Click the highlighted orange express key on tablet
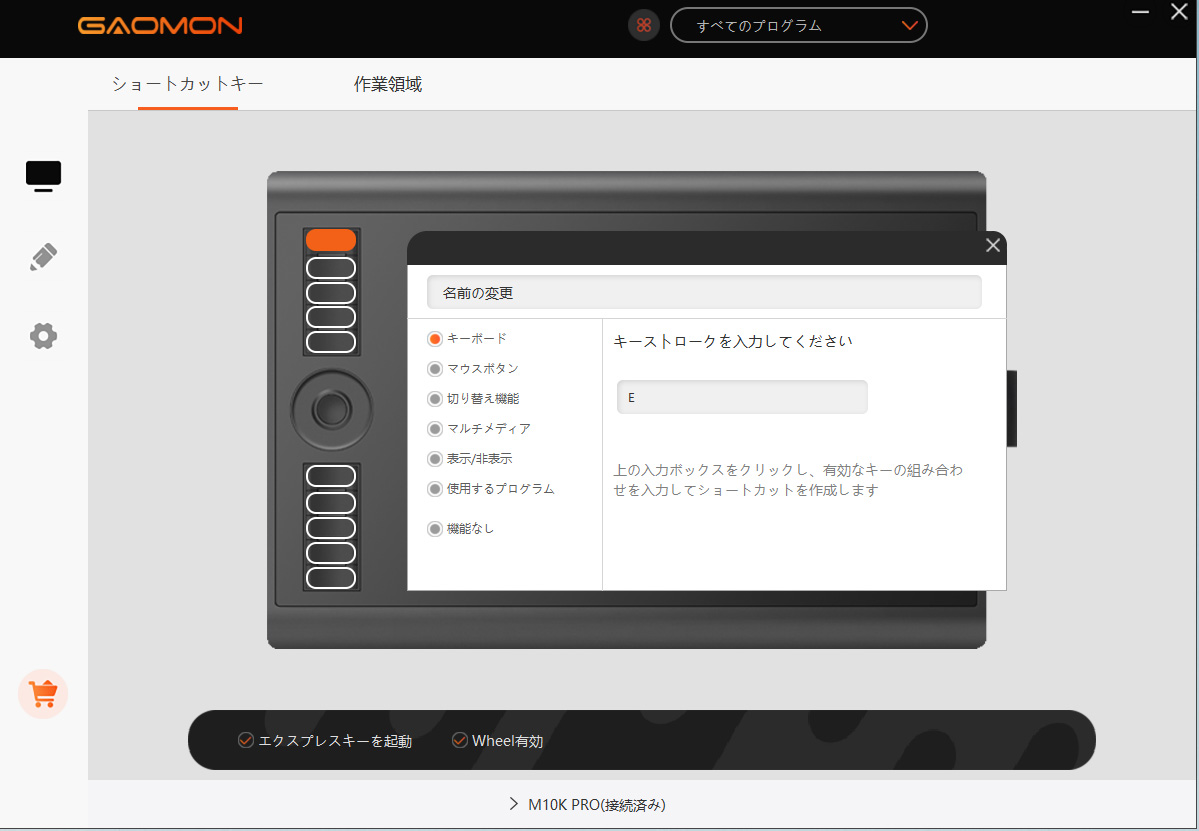Image resolution: width=1199 pixels, height=831 pixels. pyautogui.click(x=330, y=239)
